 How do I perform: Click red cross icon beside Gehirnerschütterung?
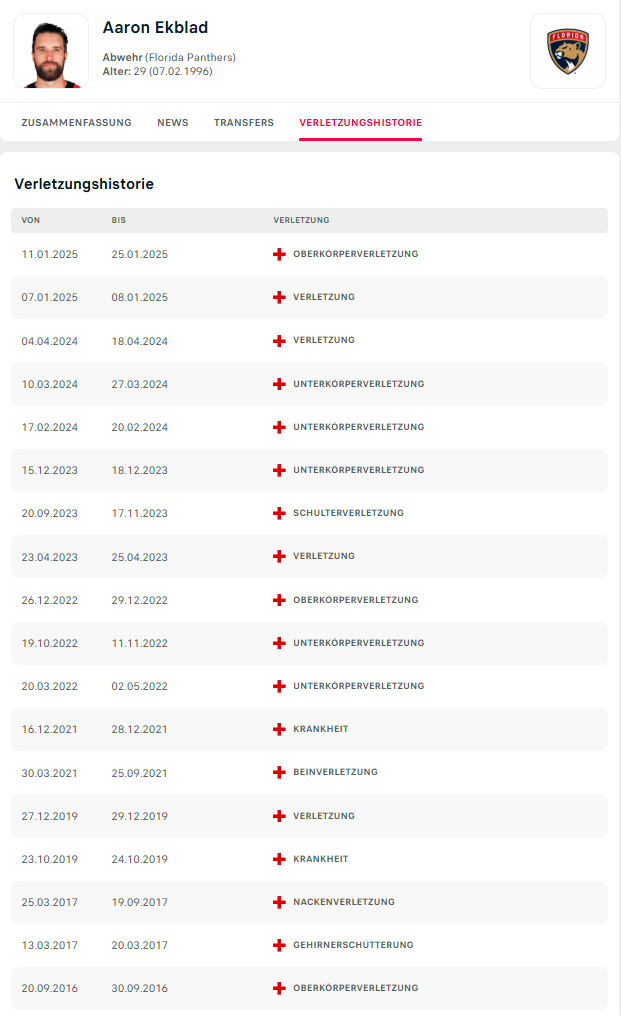[x=280, y=945]
